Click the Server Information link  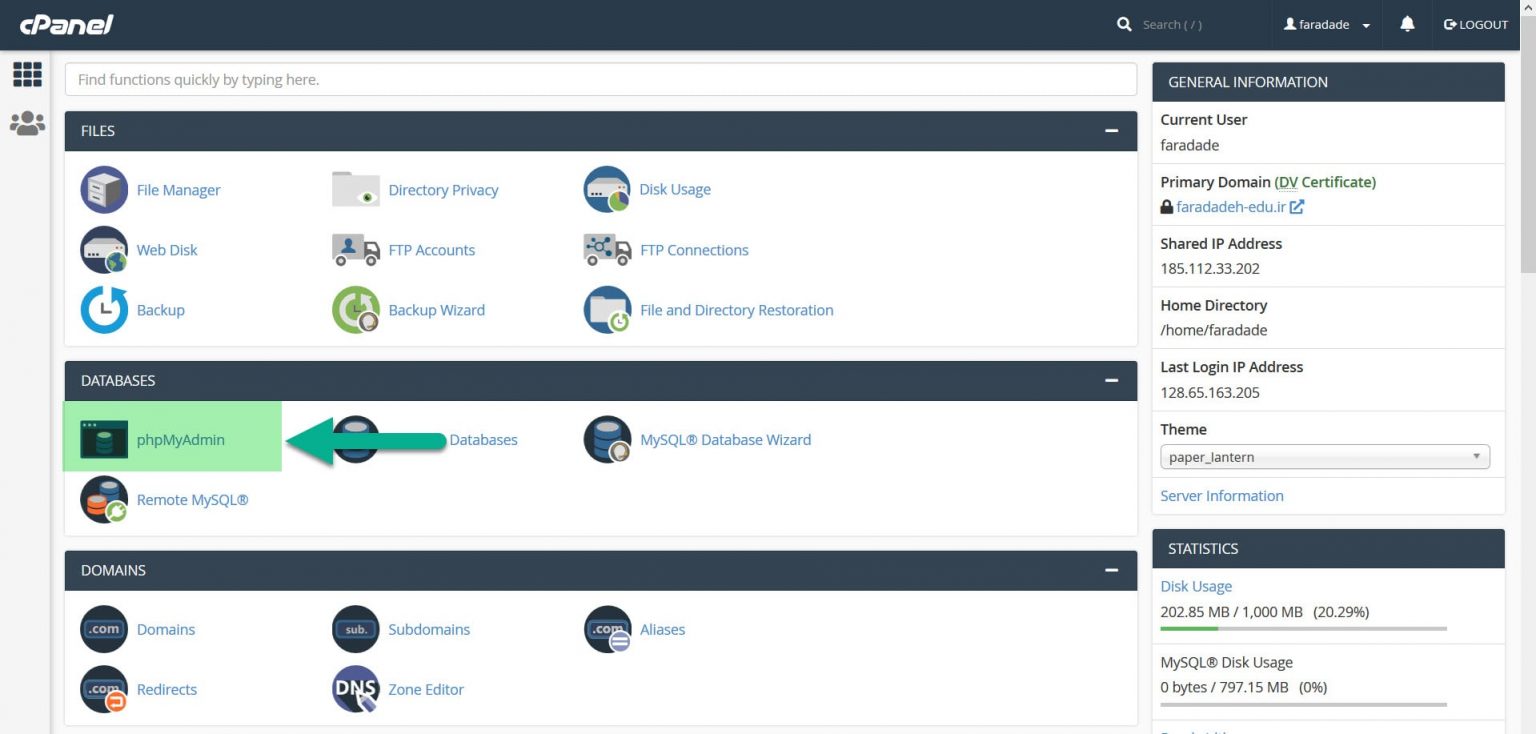coord(1222,496)
